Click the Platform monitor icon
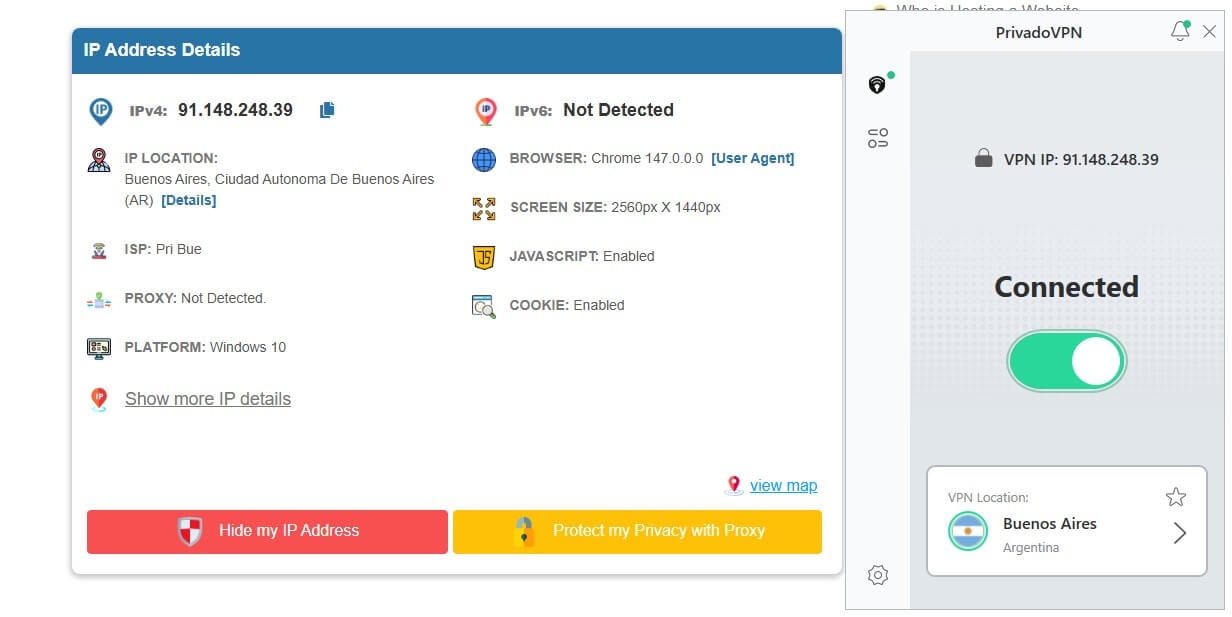Image resolution: width=1232 pixels, height=617 pixels. [x=99, y=348]
